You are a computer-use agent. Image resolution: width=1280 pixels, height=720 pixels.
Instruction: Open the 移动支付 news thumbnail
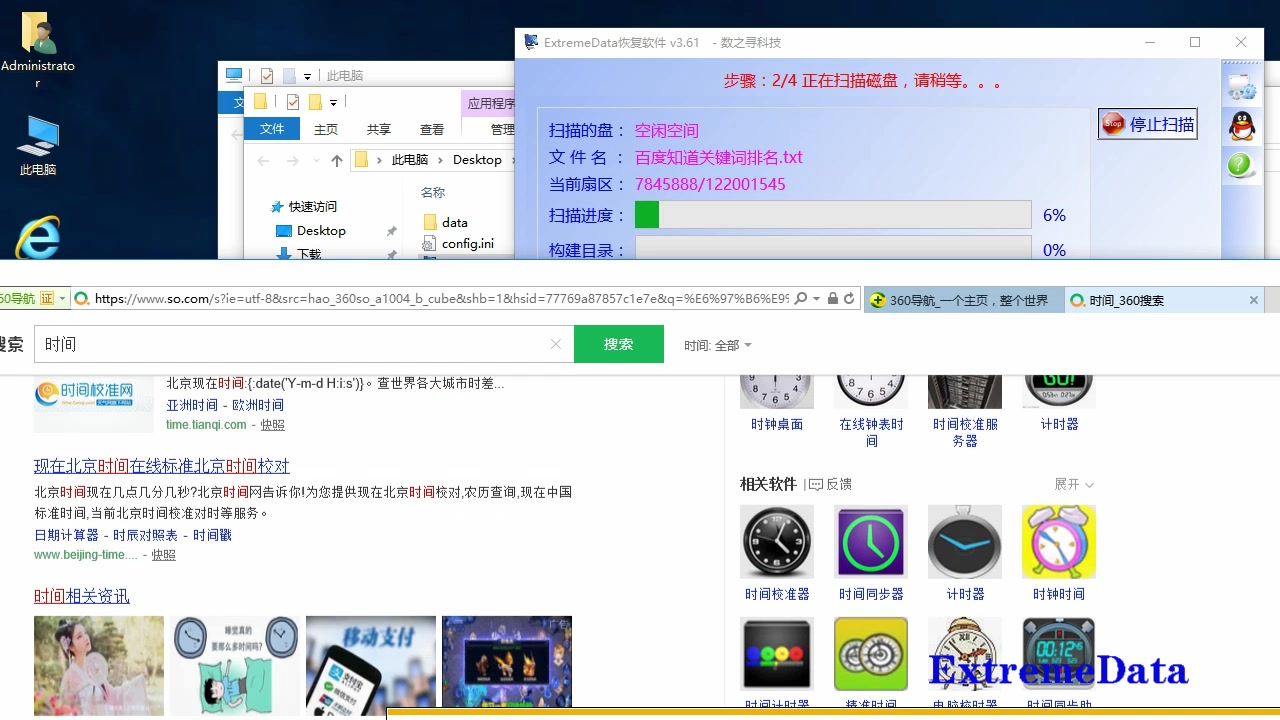pos(371,665)
